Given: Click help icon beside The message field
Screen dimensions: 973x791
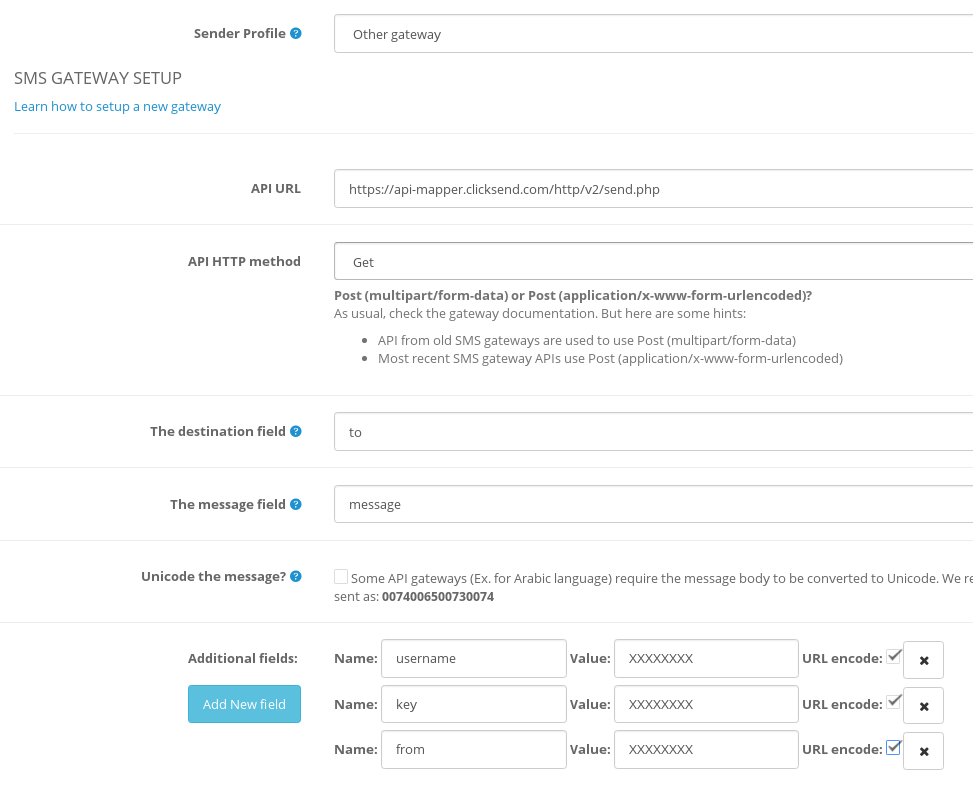Looking at the screenshot, I should click(296, 504).
